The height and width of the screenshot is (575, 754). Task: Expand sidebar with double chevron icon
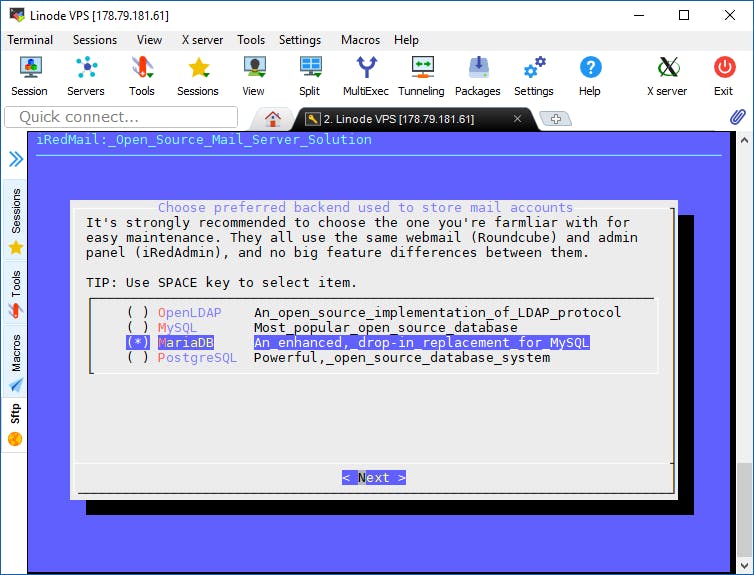16,159
